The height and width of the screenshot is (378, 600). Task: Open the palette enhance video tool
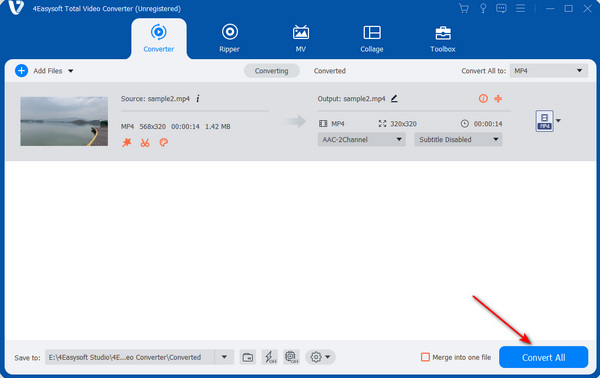(163, 143)
